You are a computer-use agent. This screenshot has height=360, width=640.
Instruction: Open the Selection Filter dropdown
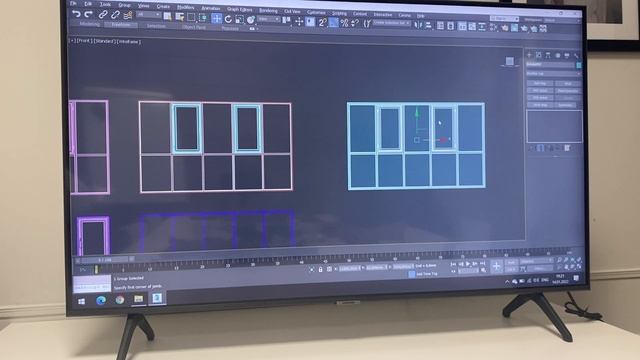[x=149, y=15]
